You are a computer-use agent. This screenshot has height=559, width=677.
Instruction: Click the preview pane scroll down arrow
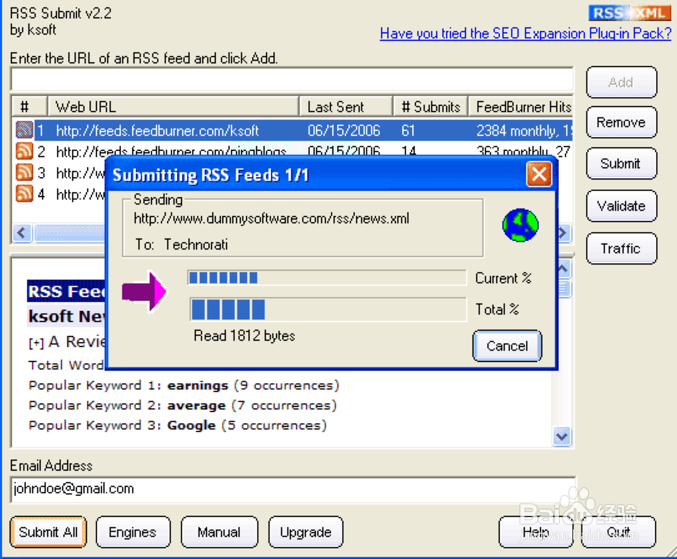562,436
